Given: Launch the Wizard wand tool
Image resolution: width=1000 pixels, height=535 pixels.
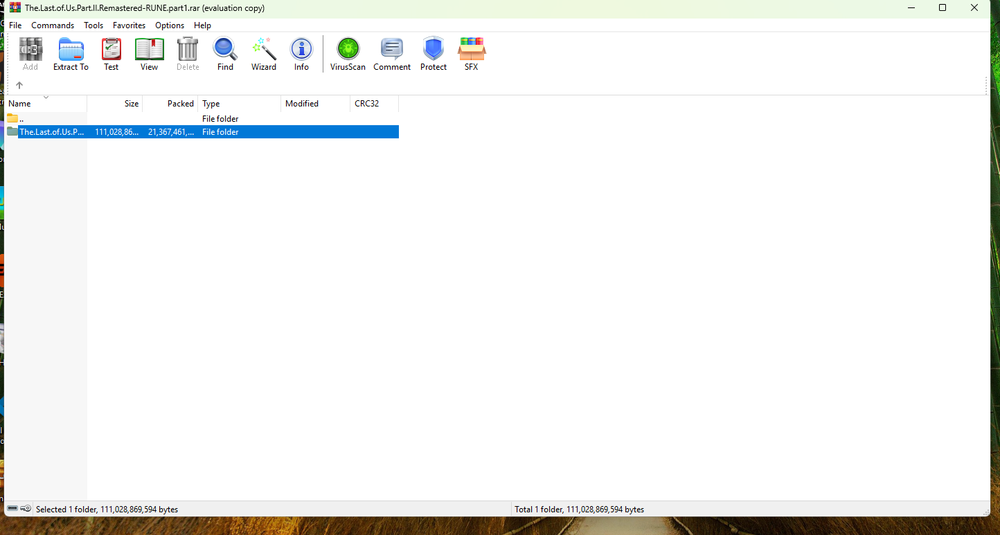Looking at the screenshot, I should pyautogui.click(x=263, y=54).
